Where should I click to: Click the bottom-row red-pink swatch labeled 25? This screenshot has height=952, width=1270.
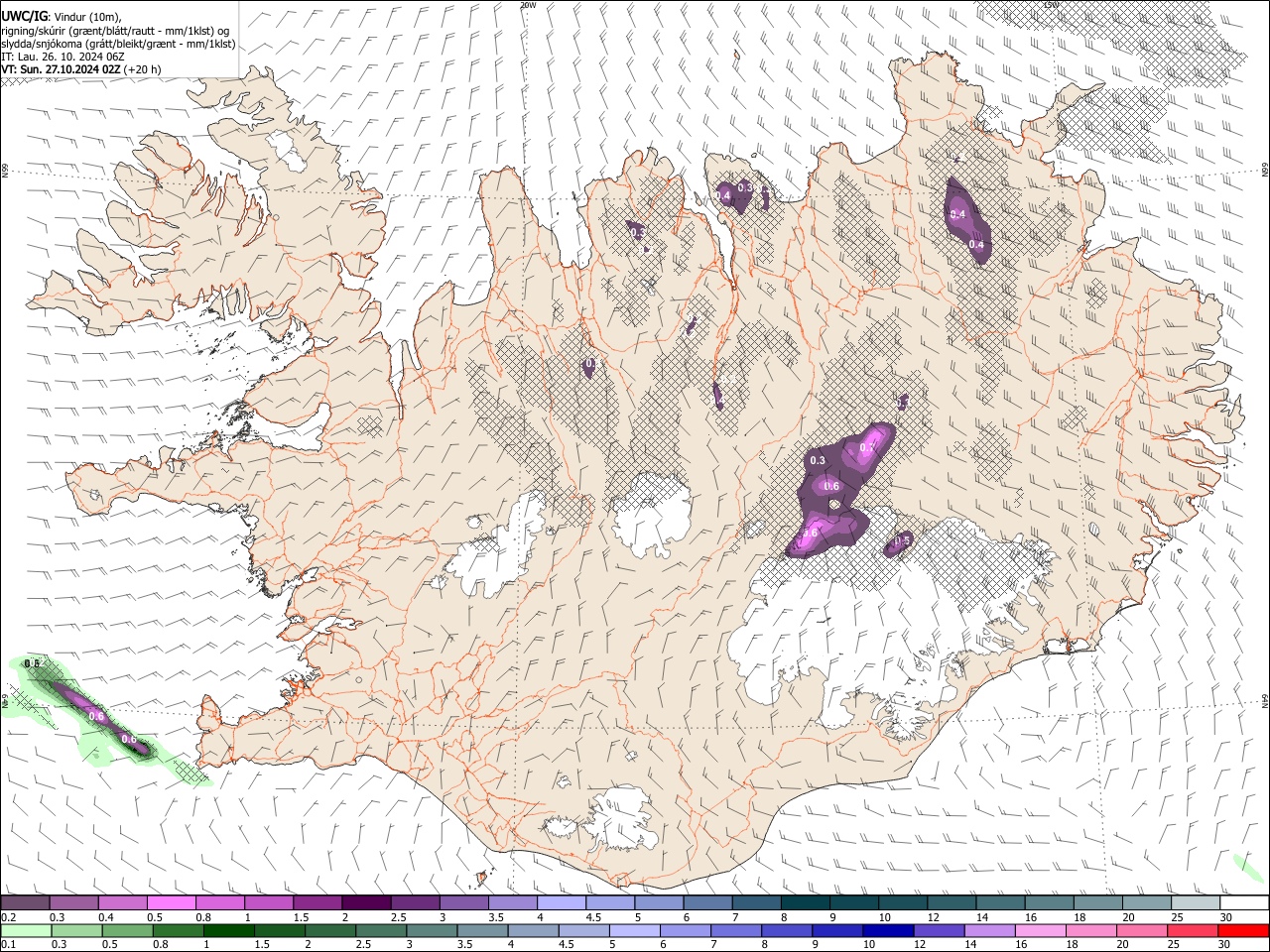(1192, 930)
